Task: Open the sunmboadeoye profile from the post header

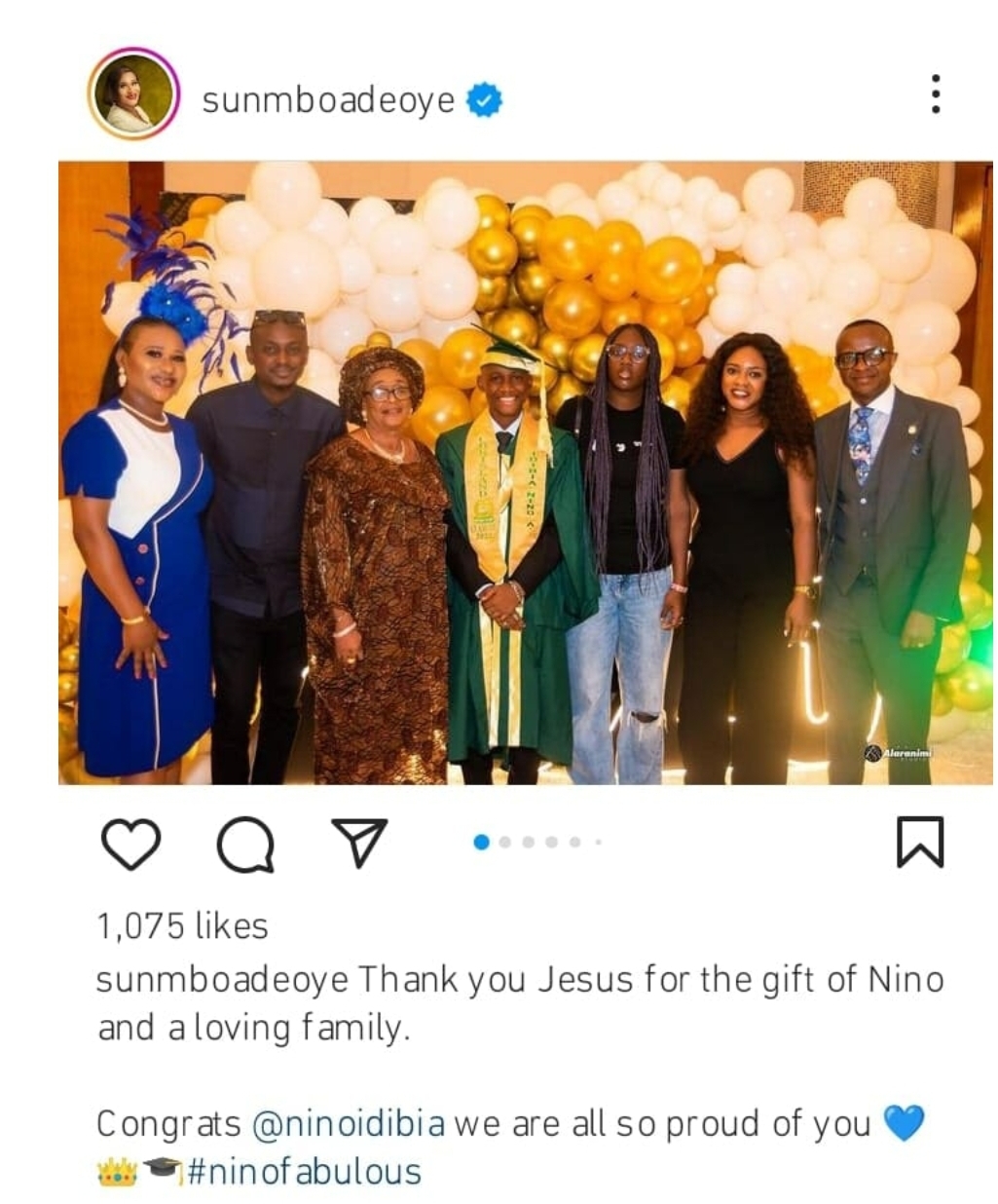Action: [328, 99]
